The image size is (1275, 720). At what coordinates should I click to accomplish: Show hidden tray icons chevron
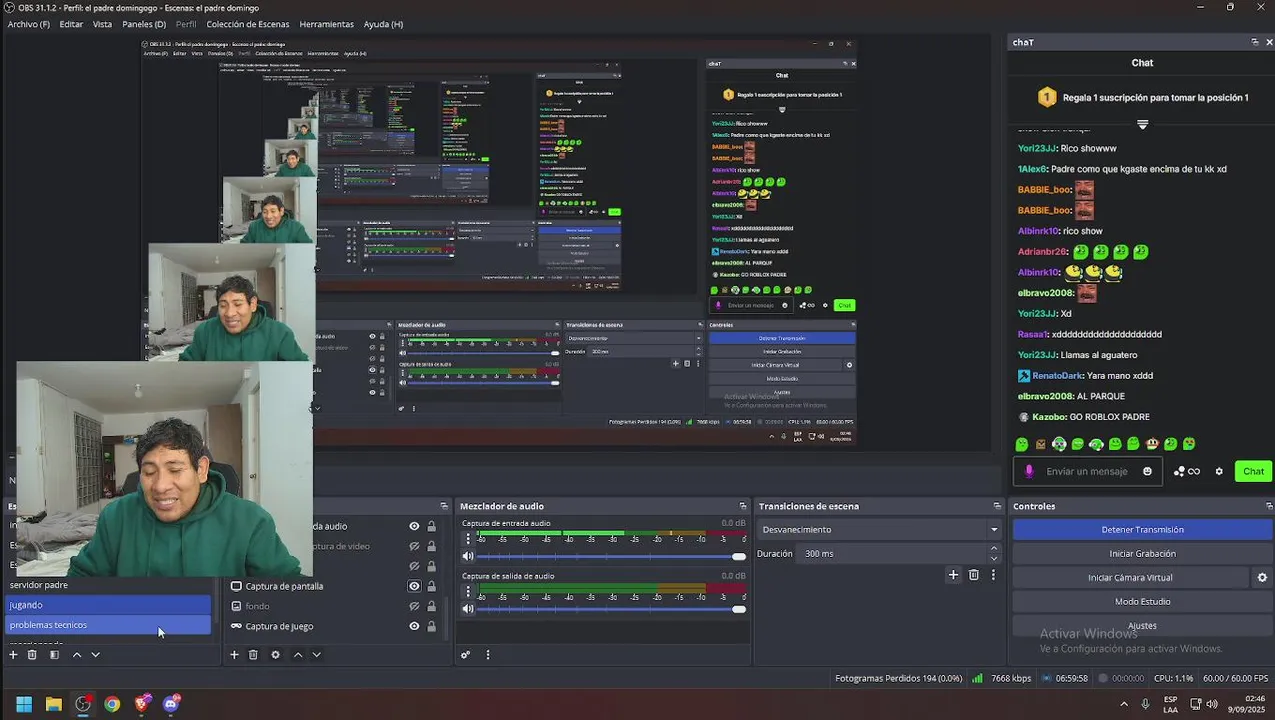pos(1124,704)
